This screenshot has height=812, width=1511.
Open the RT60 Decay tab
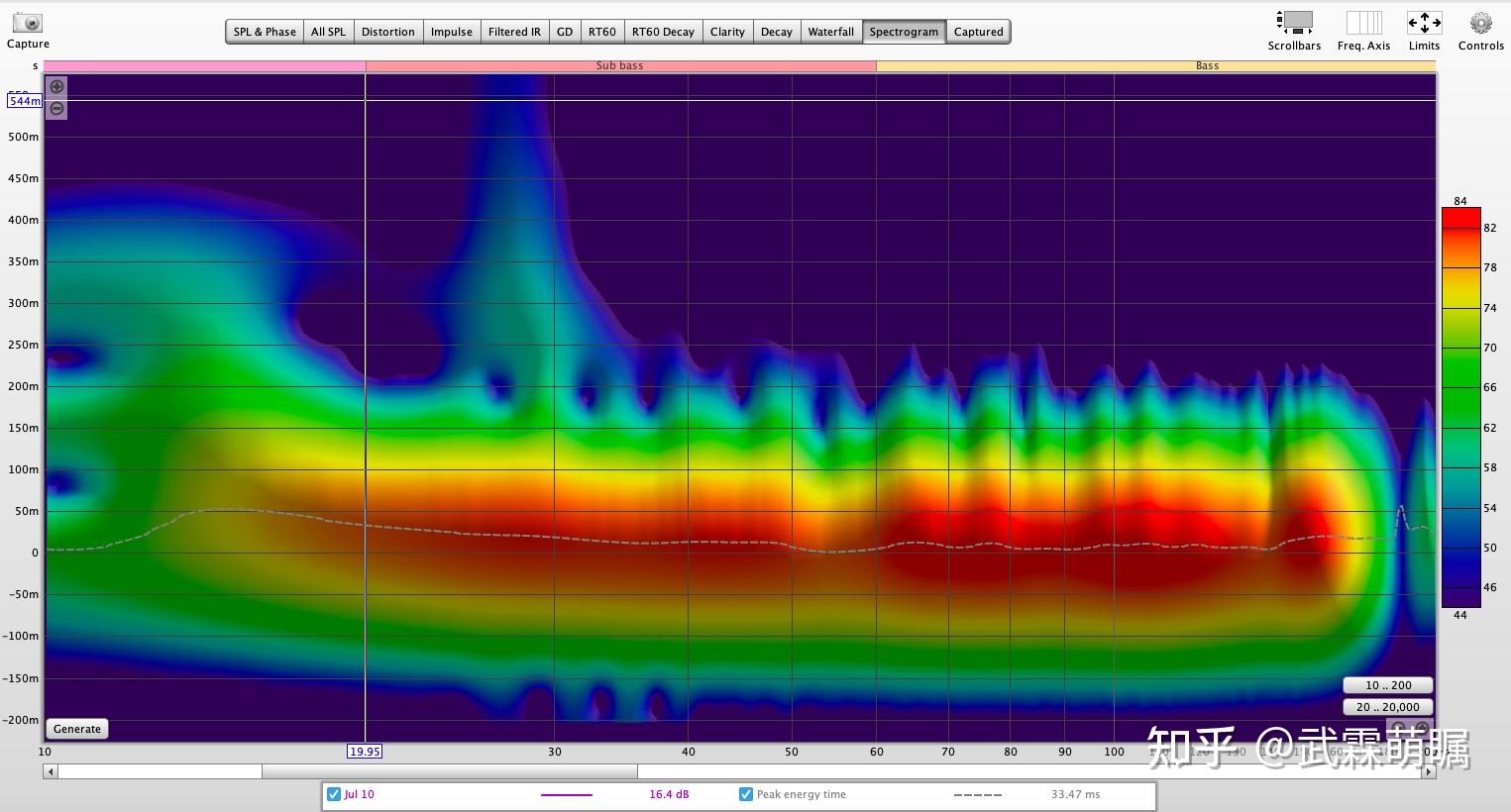tap(663, 32)
